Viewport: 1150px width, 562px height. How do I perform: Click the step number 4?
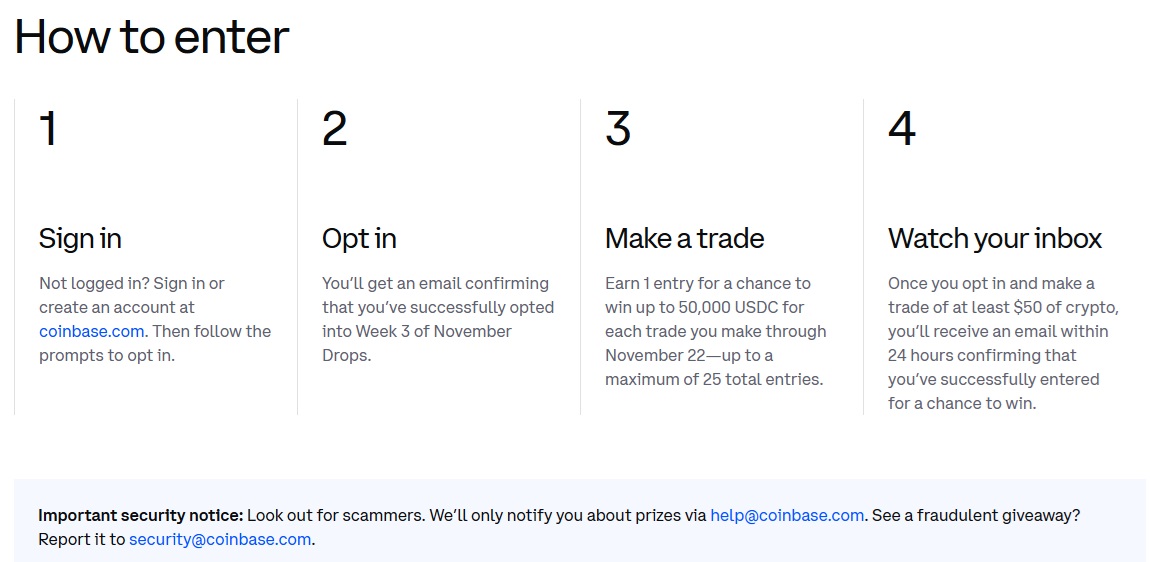click(901, 130)
